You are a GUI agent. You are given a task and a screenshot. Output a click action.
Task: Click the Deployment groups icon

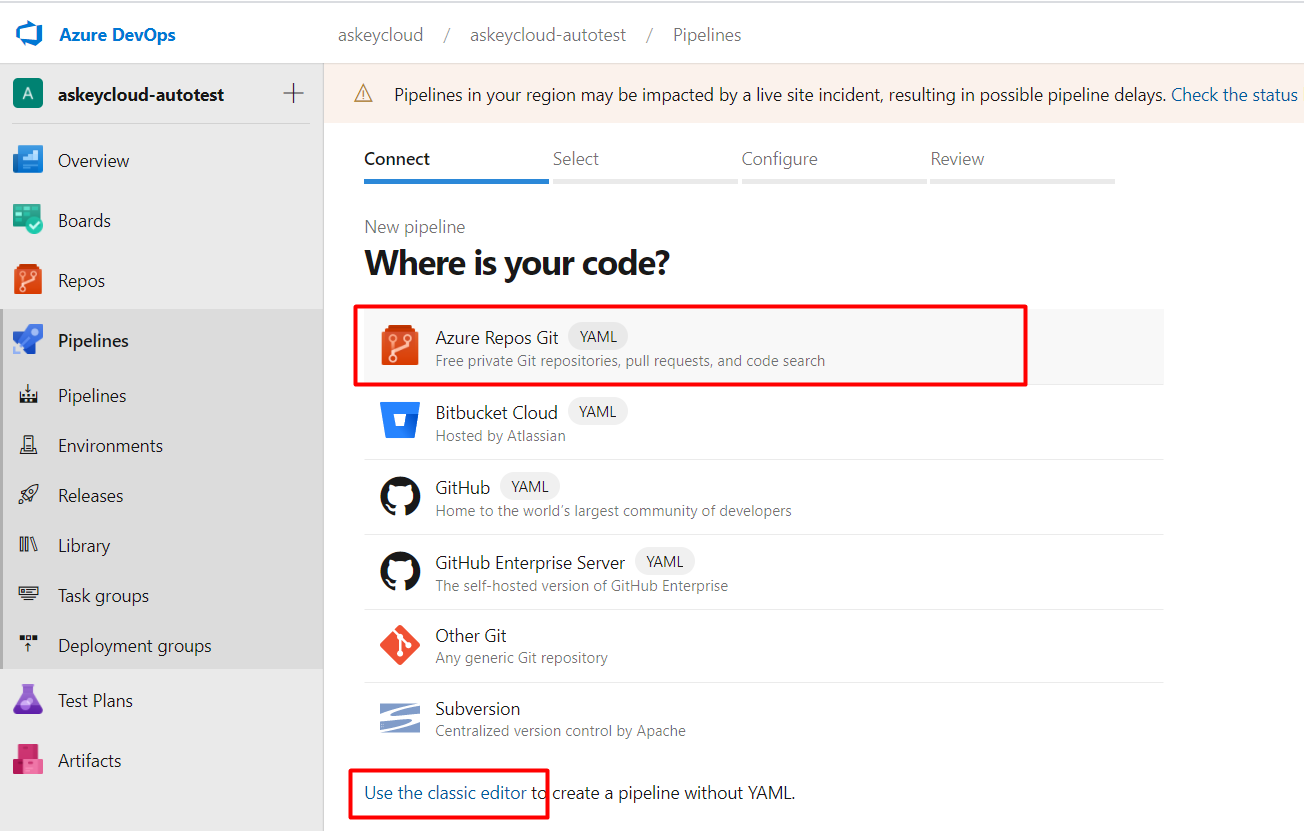point(28,645)
